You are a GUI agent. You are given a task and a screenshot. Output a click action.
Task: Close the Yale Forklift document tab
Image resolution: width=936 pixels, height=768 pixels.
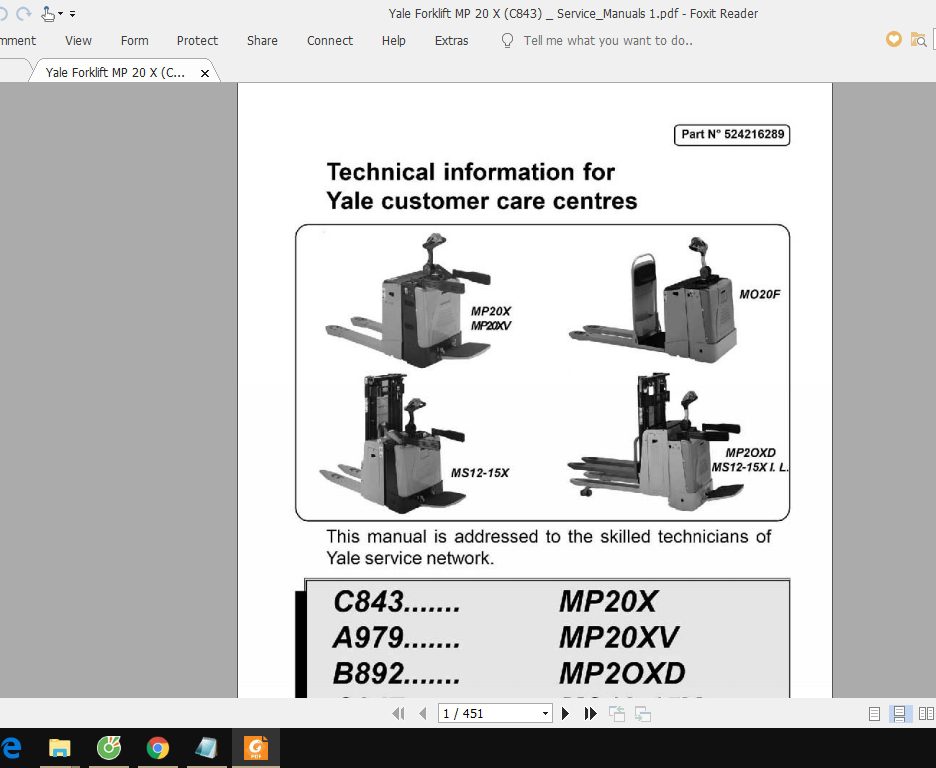pyautogui.click(x=205, y=73)
